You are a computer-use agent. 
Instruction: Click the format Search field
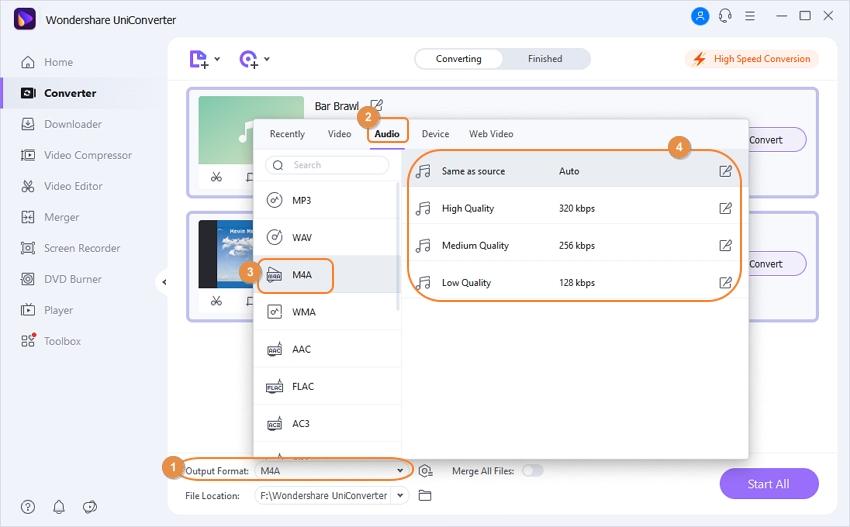327,165
